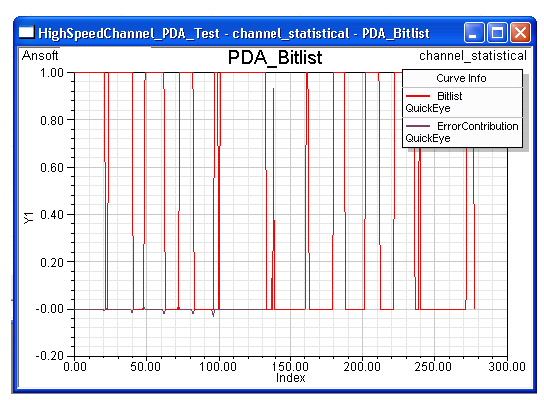
Task: Click the -0.20 tick on the y-axis
Action: tap(50, 356)
